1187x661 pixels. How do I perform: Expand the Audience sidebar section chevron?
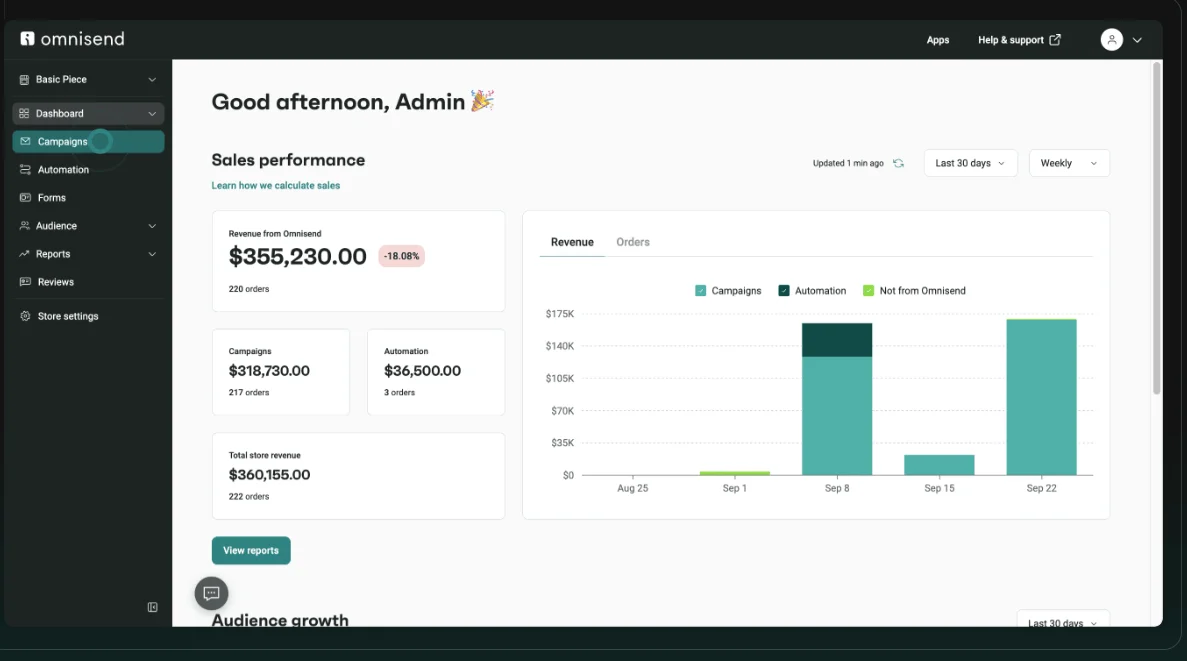click(x=152, y=226)
